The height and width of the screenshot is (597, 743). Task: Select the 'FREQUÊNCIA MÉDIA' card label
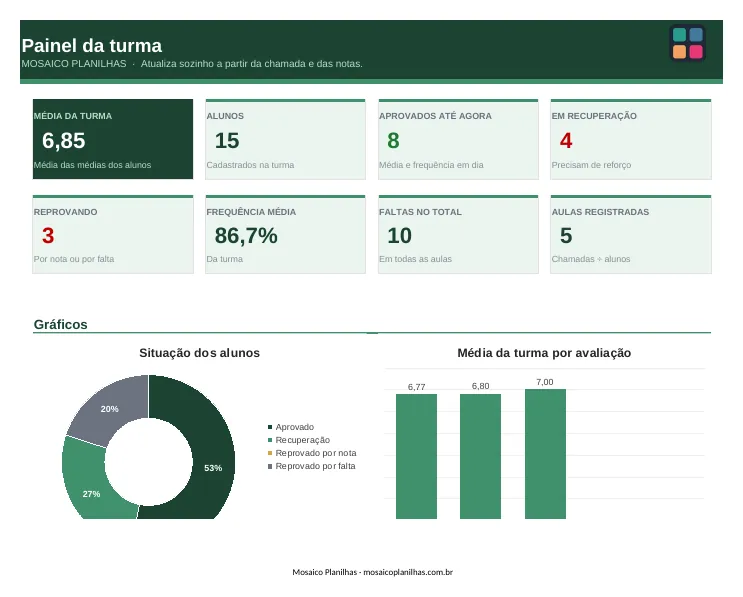click(251, 212)
